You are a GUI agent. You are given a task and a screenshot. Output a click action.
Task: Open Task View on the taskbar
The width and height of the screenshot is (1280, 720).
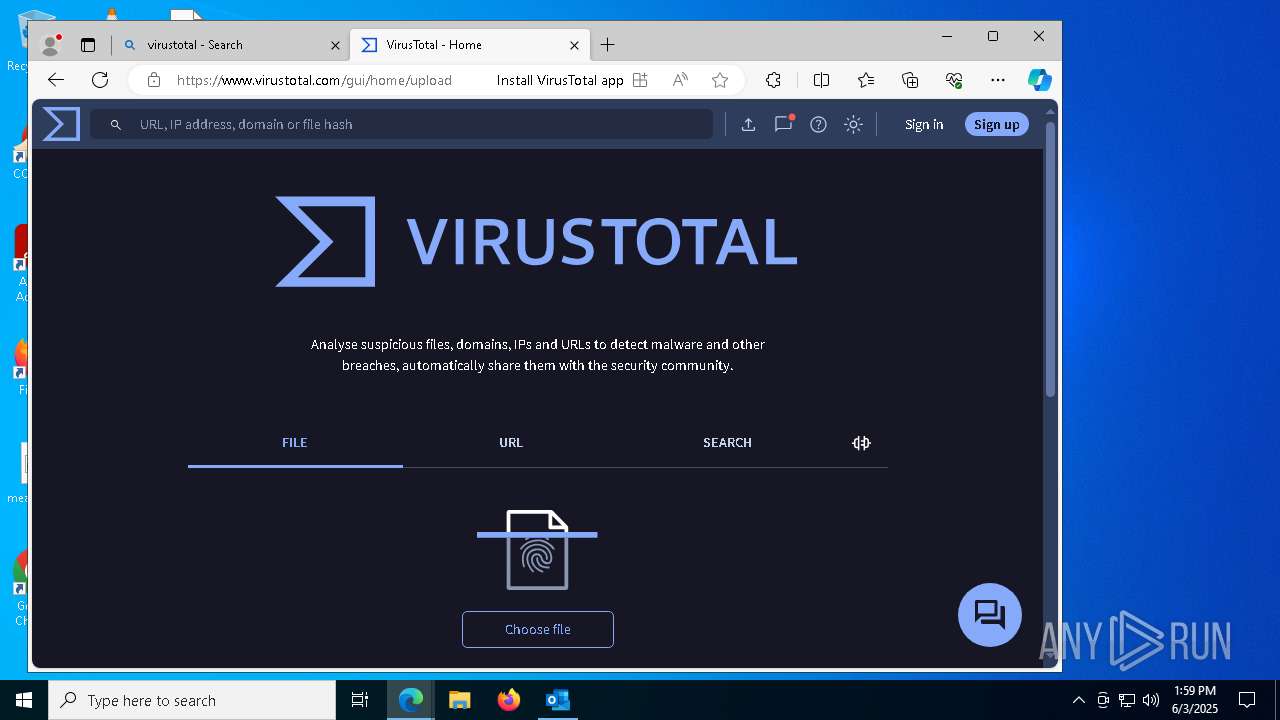pos(360,700)
